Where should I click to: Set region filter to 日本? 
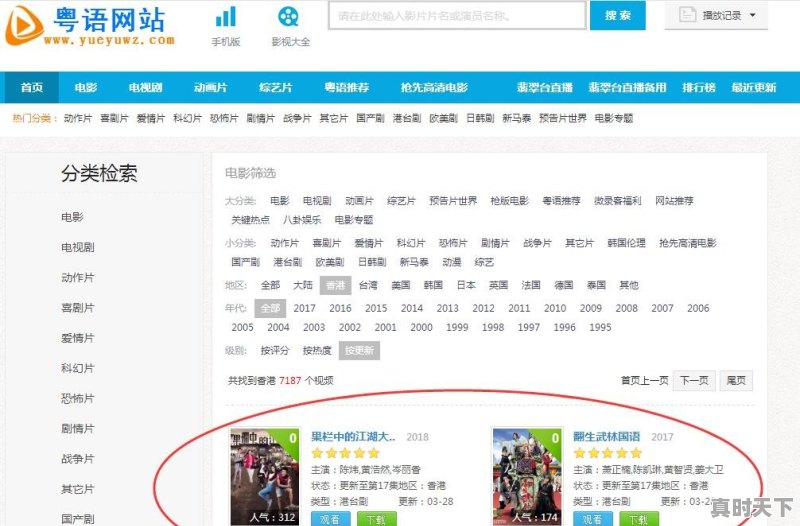466,285
